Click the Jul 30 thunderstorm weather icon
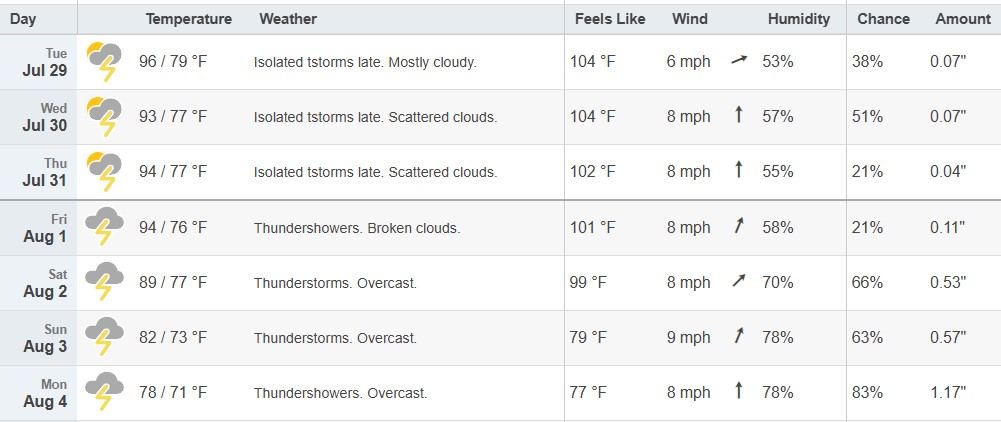Screen dimensions: 1001x422 coord(104,117)
